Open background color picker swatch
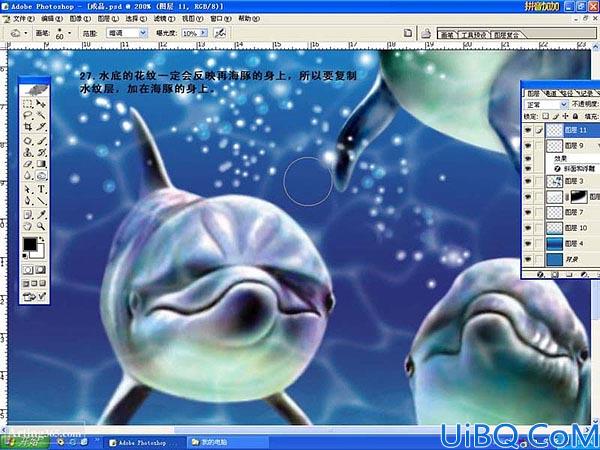The image size is (600, 450). (x=40, y=251)
